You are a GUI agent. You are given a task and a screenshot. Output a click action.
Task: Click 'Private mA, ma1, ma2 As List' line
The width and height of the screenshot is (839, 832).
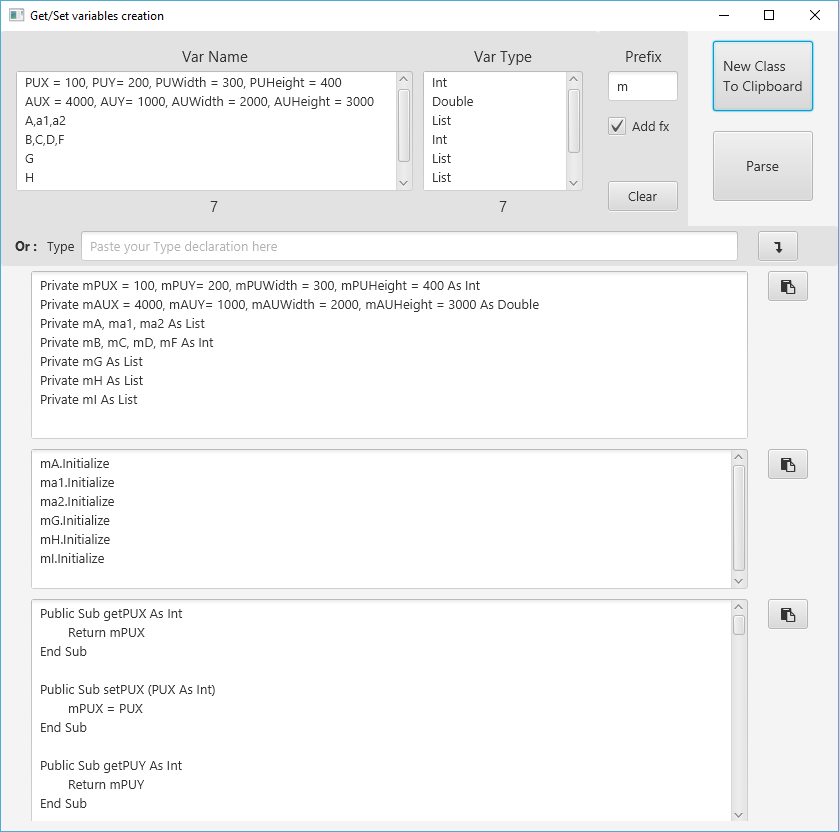pos(123,324)
